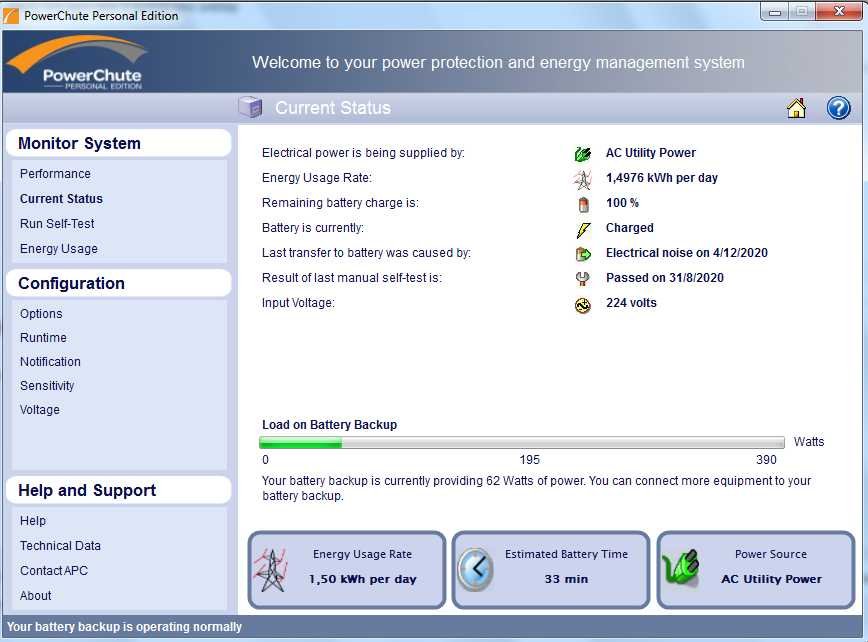The width and height of the screenshot is (868, 642).
Task: Click the '1,4976 kWh per day' value
Action: point(662,178)
